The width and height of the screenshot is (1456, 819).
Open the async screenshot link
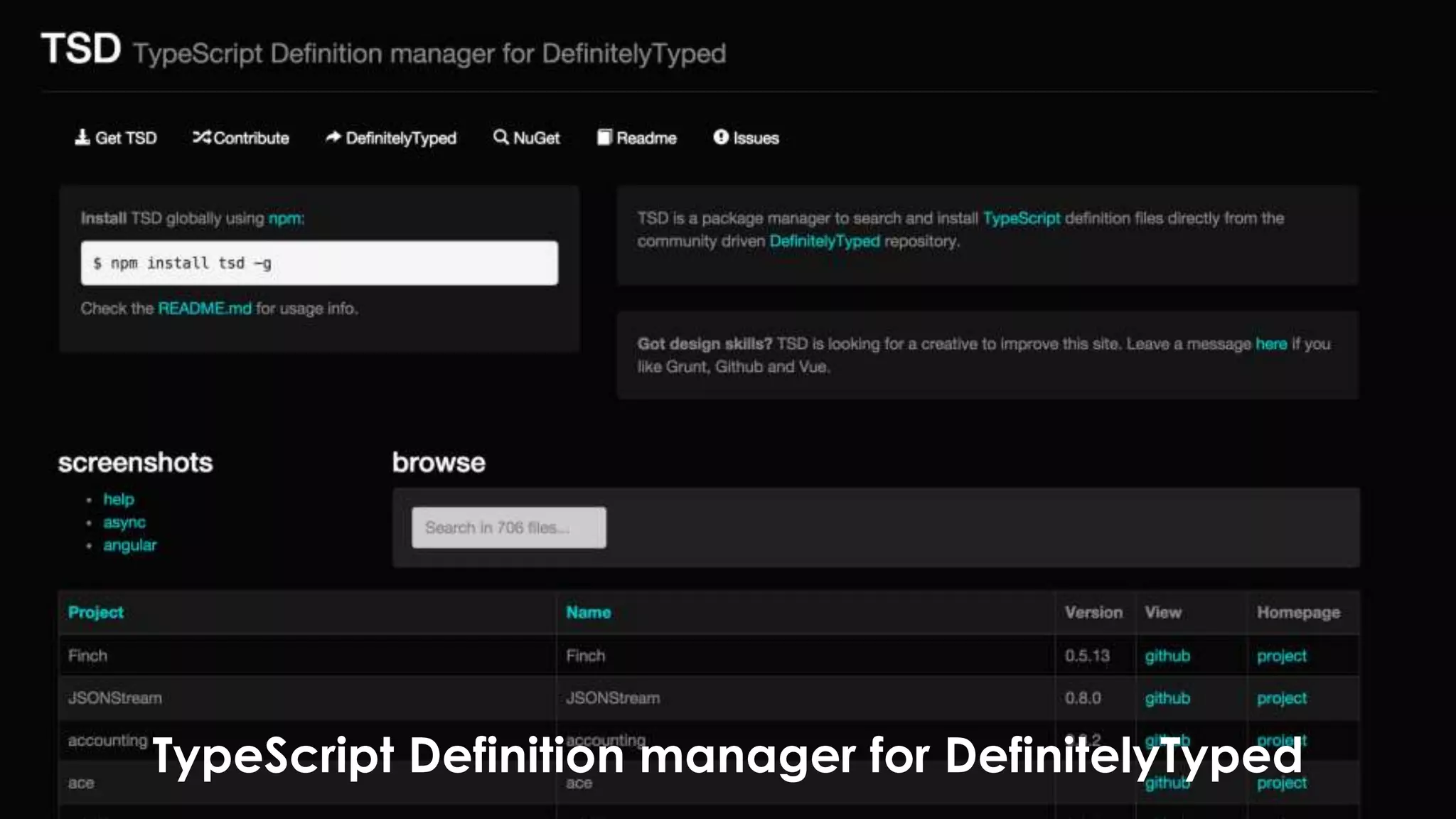(x=124, y=523)
